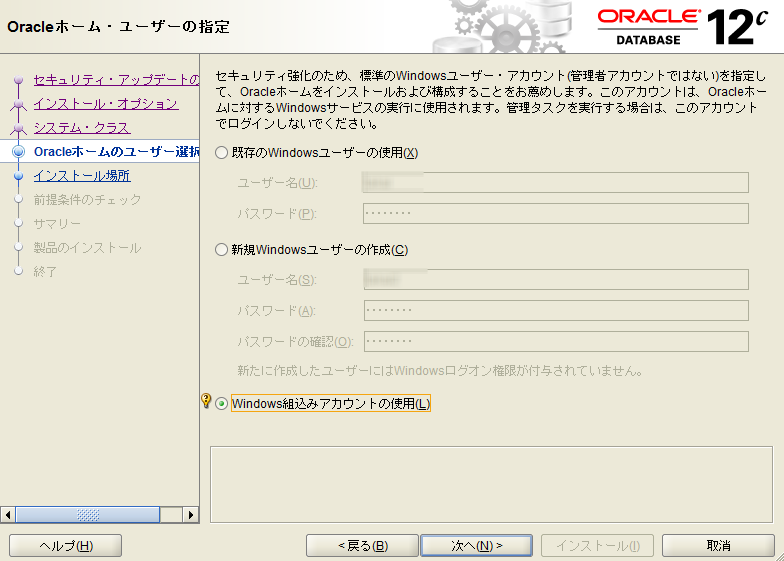Viewport: 784px width, 561px height.
Task: Open インストール場所 step link
Action: click(x=82, y=176)
